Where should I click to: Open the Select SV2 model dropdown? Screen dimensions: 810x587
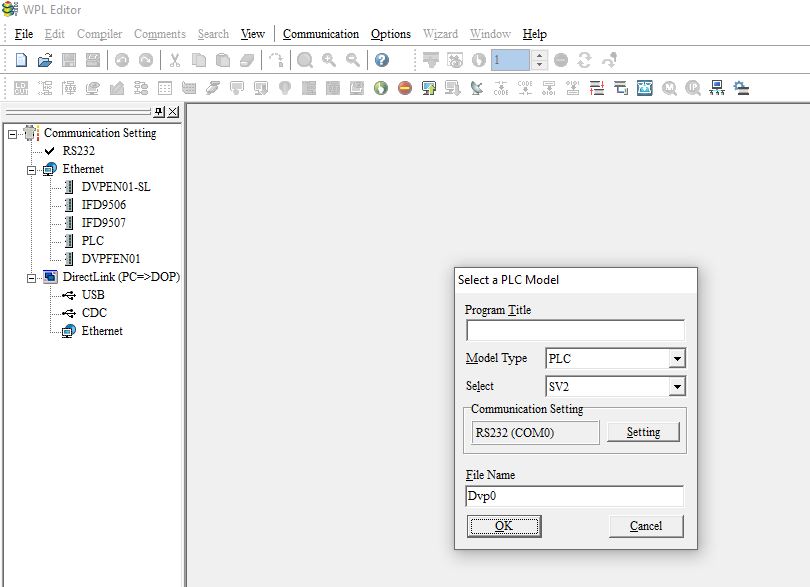(677, 387)
